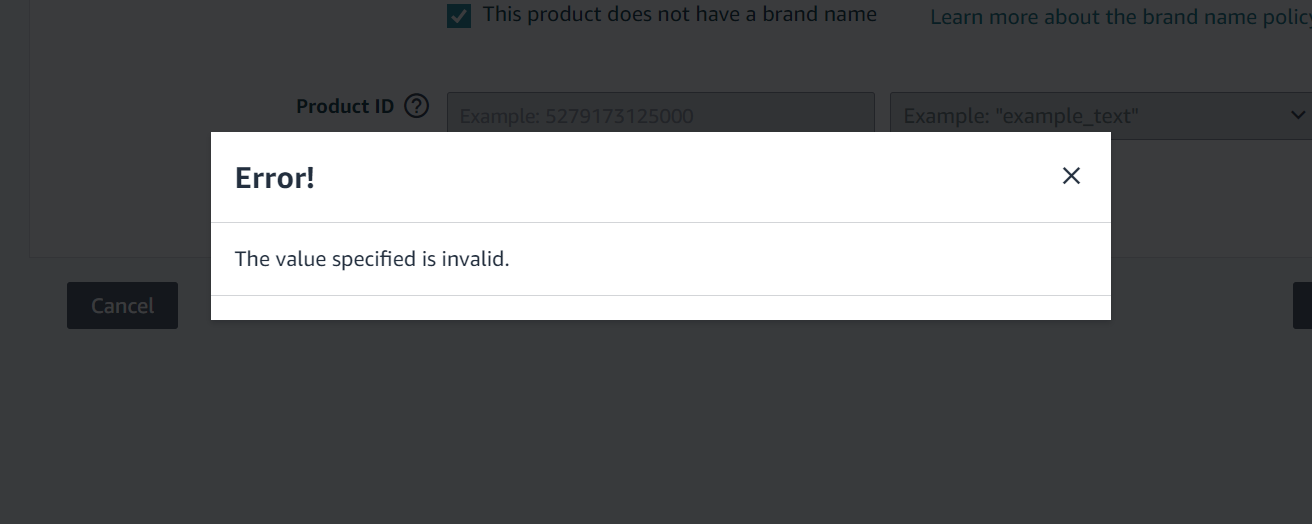Click the empty footer strip of the Error dialog

coord(661,308)
